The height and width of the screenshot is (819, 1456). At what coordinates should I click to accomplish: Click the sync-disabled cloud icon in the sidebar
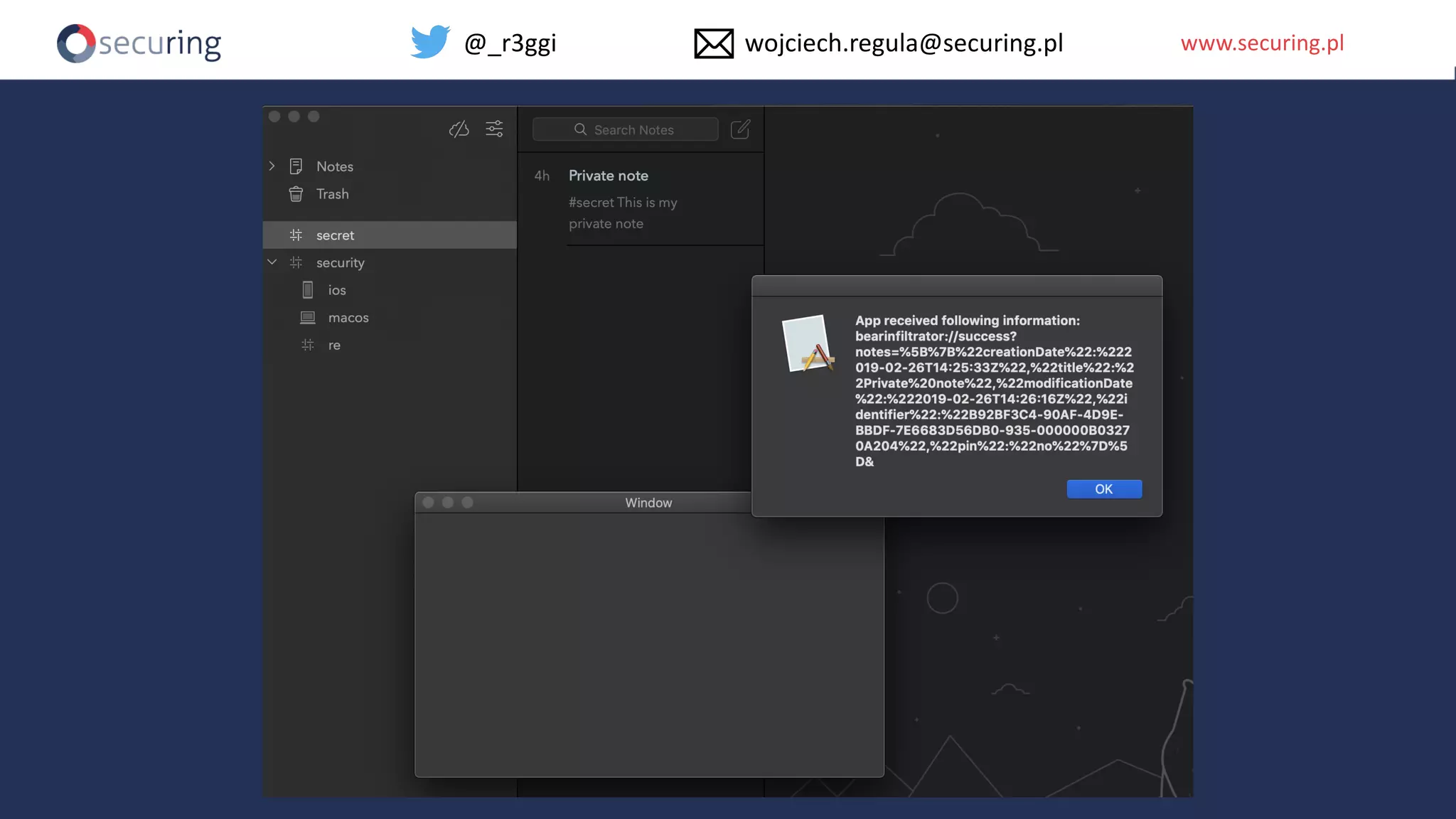[x=459, y=129]
